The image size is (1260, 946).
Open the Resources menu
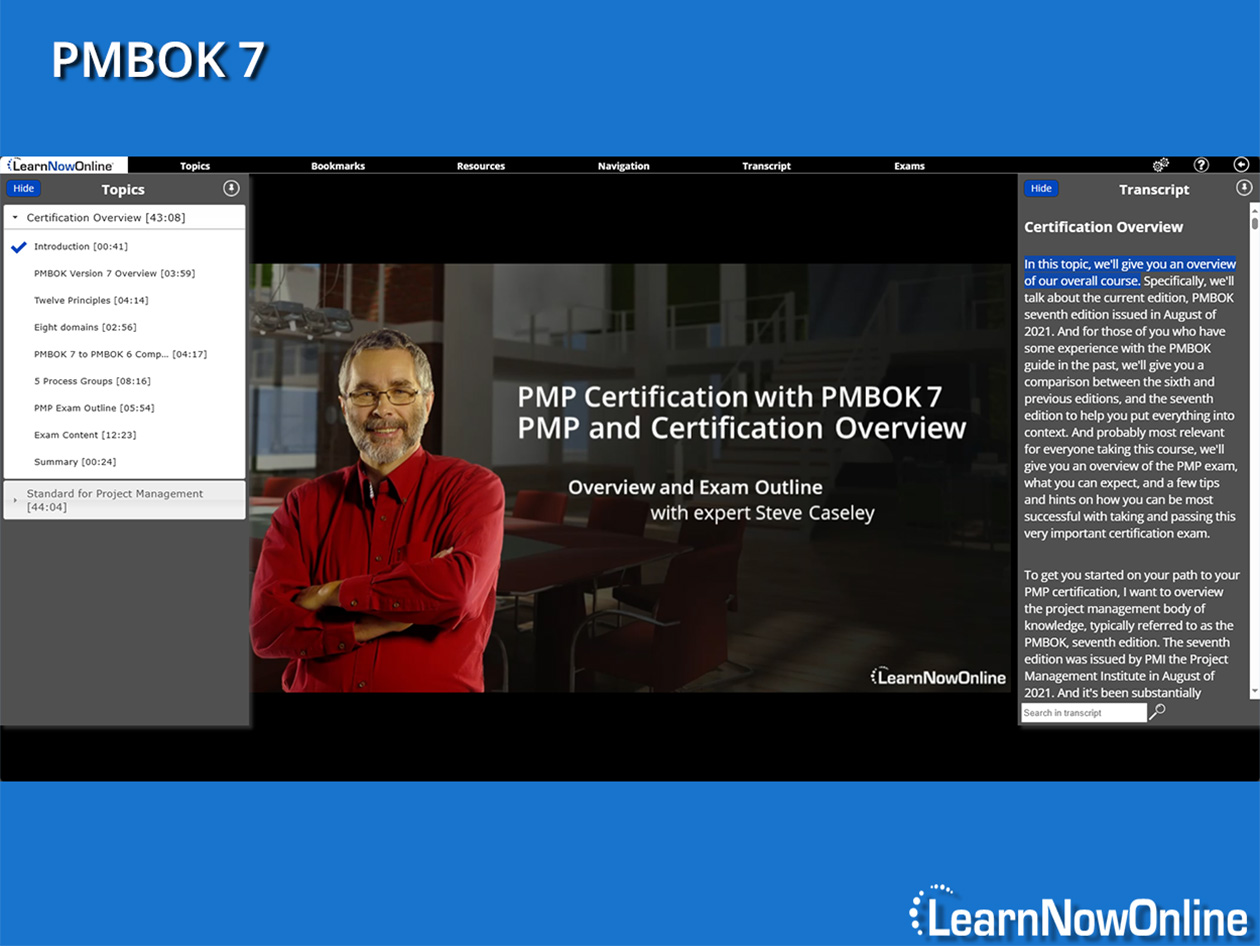[x=481, y=166]
